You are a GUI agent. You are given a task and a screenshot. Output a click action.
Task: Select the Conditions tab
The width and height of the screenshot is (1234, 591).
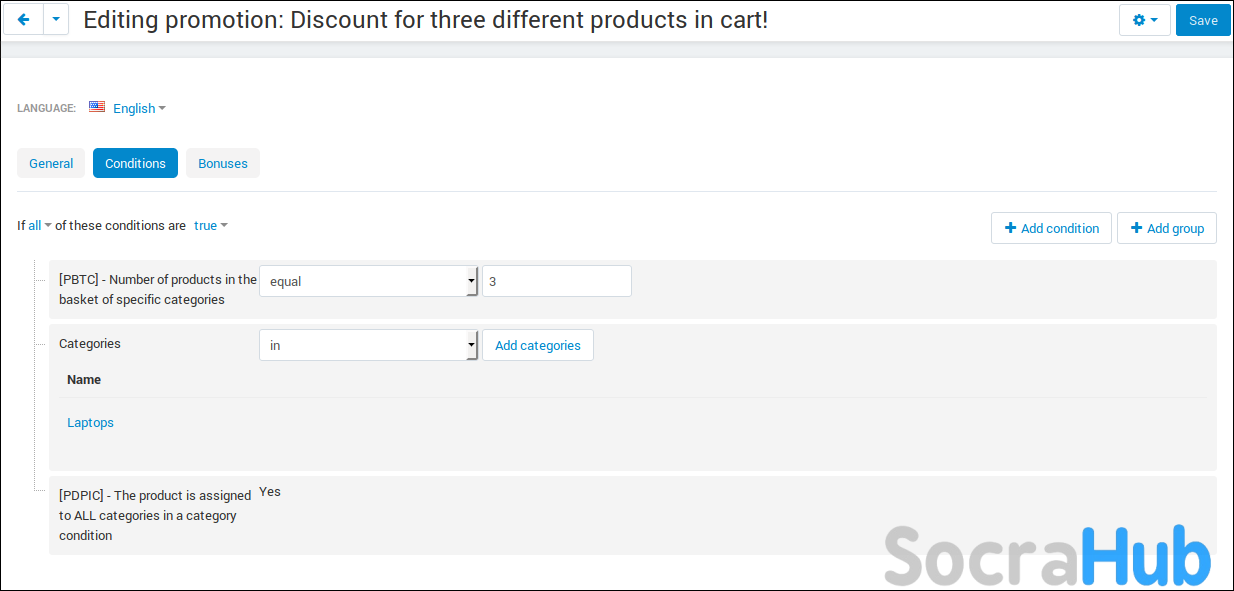[135, 163]
